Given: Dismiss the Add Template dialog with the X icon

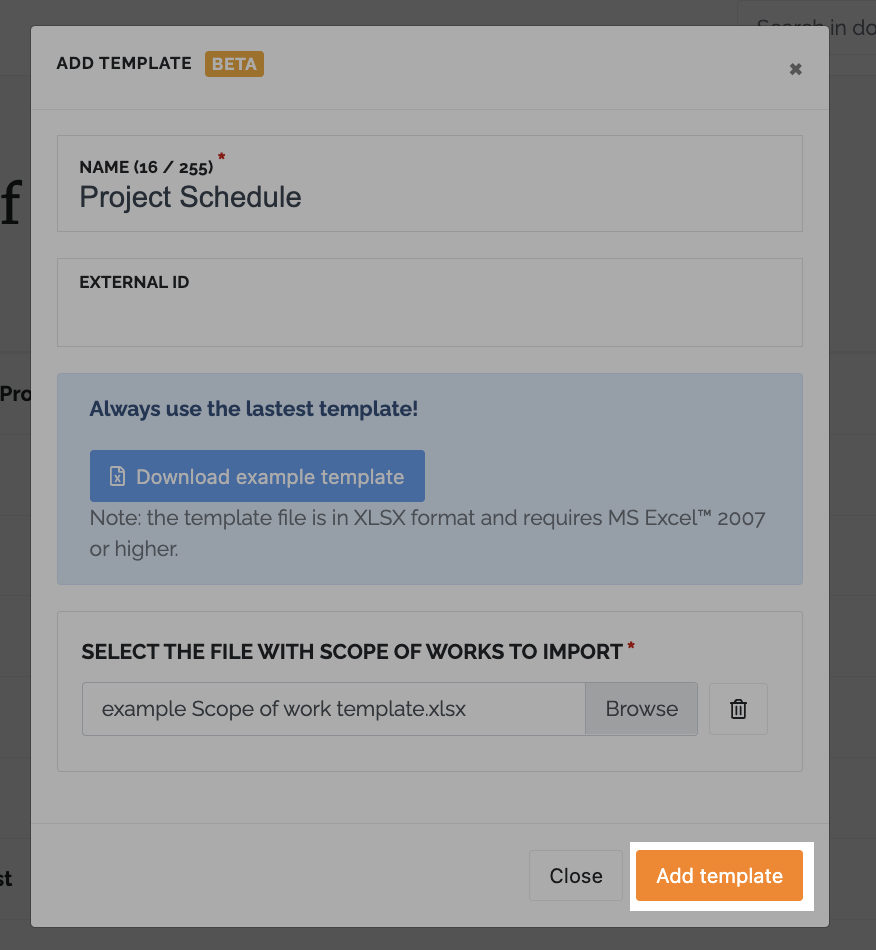Looking at the screenshot, I should pyautogui.click(x=795, y=69).
